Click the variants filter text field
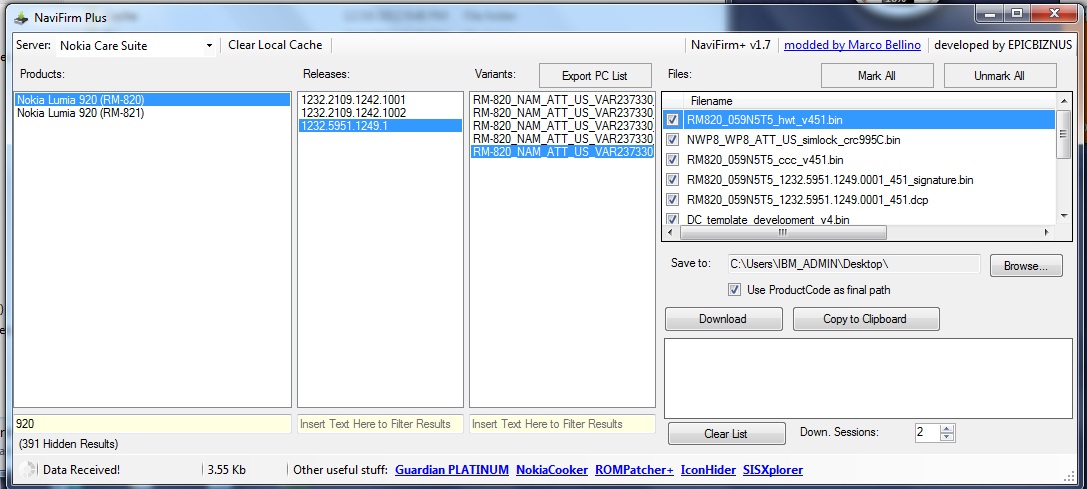Viewport: 1087px width, 489px height. point(562,424)
